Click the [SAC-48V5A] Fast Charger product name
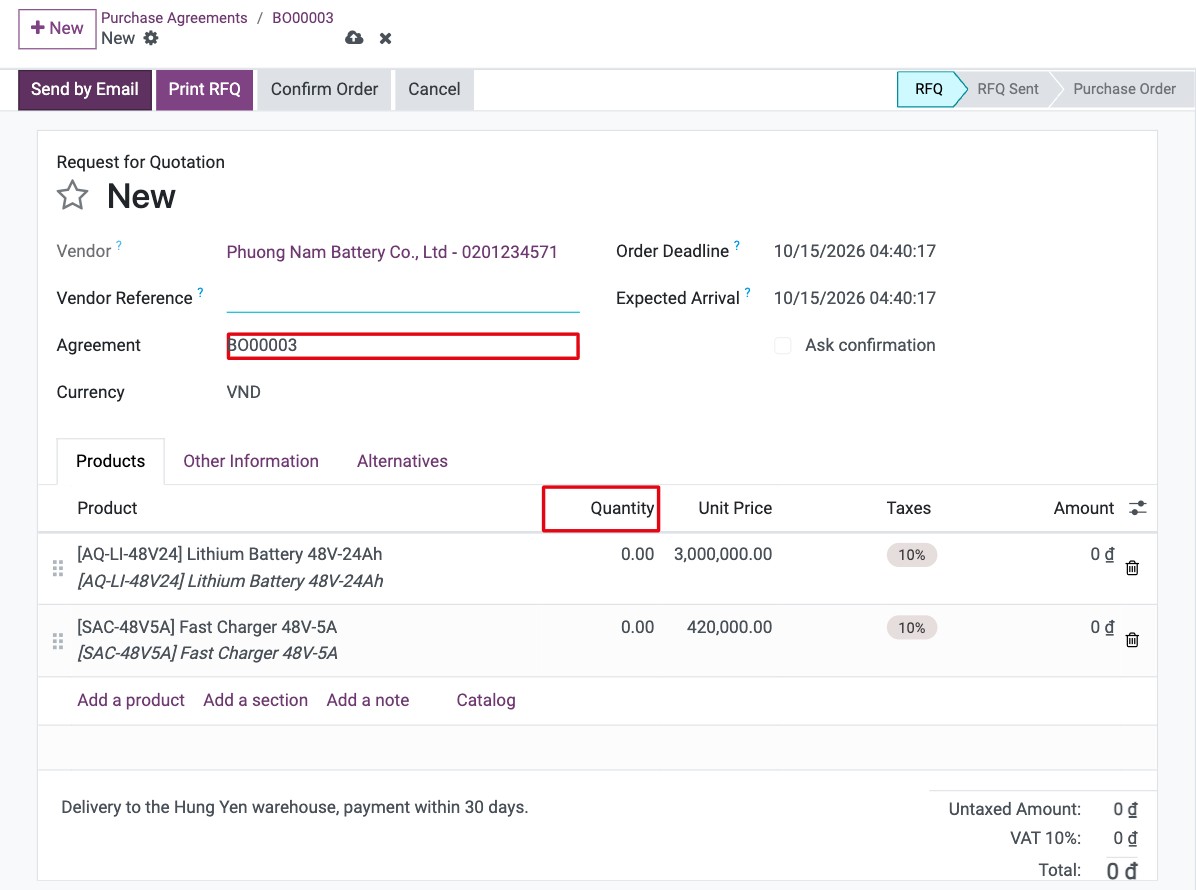 click(x=207, y=627)
